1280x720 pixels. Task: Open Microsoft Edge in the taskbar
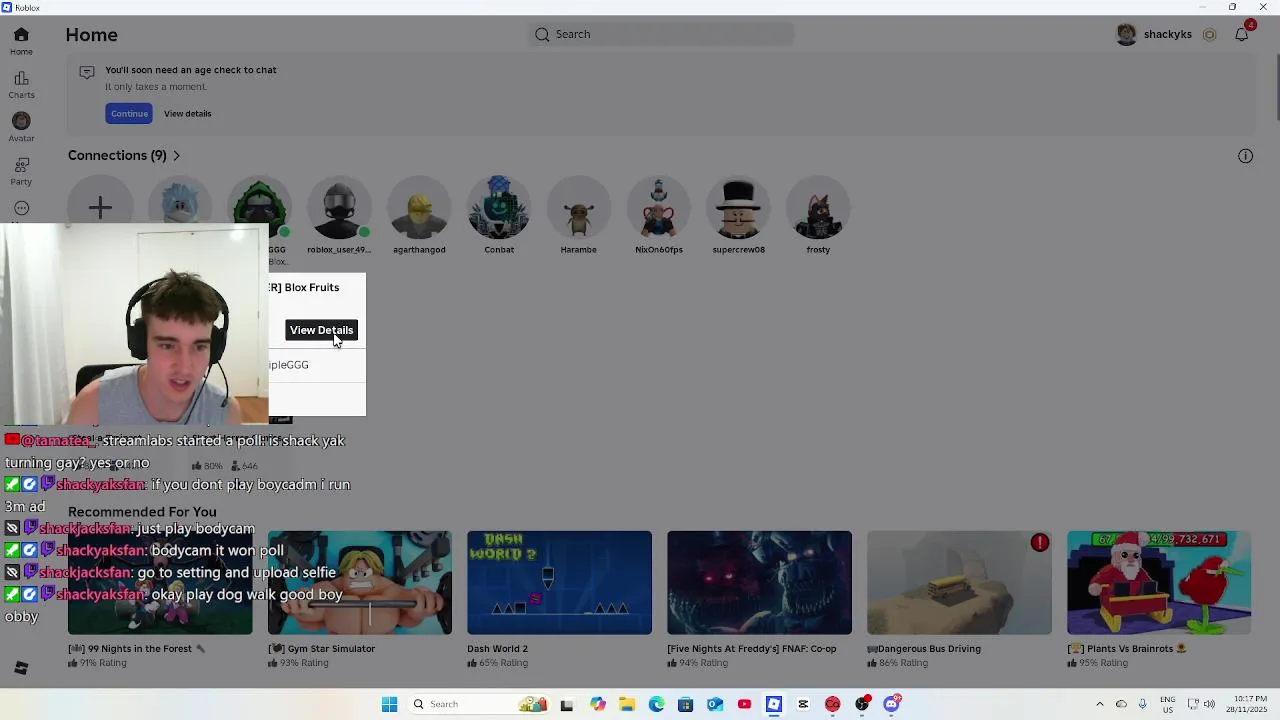click(x=656, y=704)
